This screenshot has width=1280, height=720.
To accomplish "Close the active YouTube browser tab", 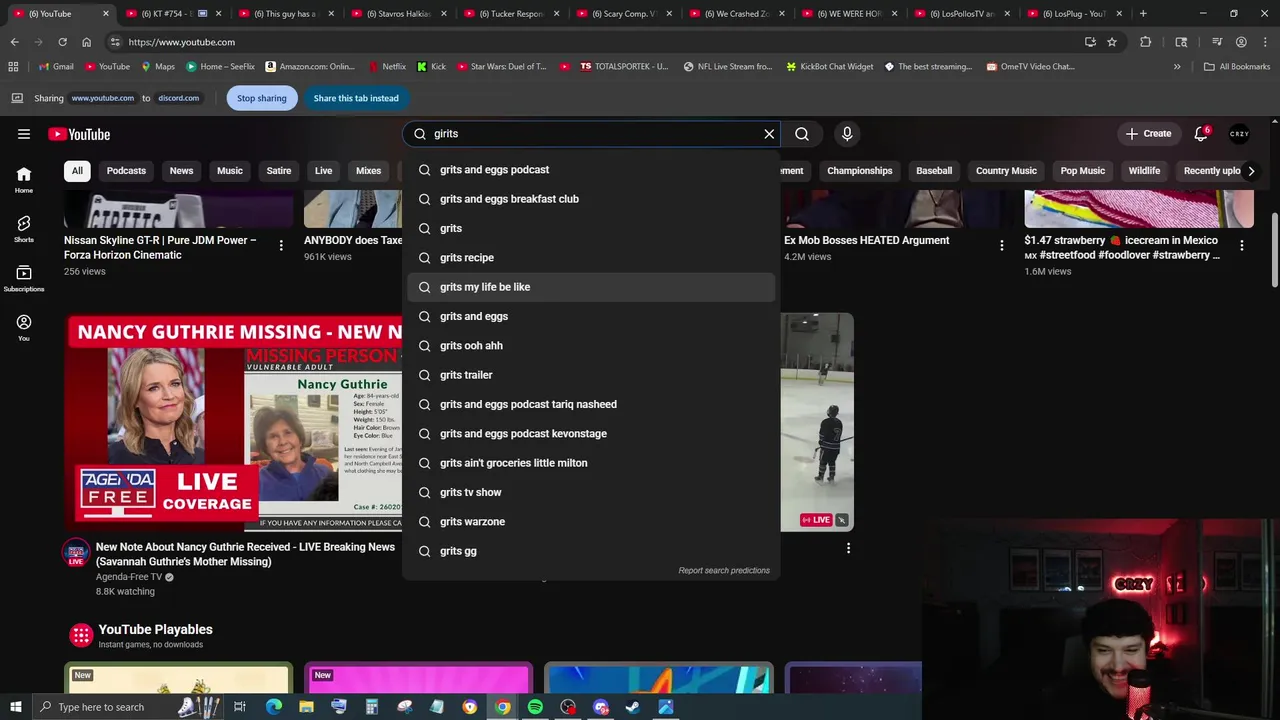I will [105, 14].
